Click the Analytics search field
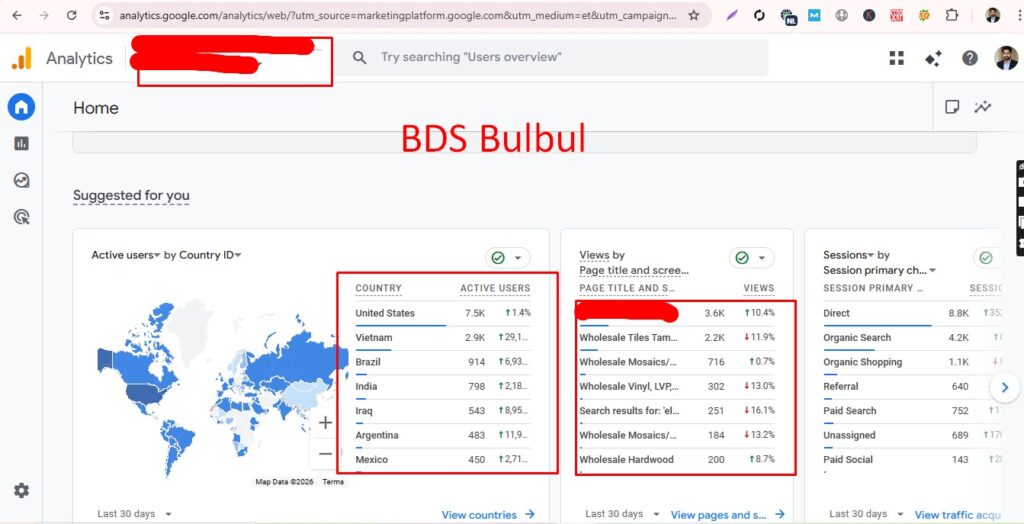The width and height of the screenshot is (1024, 524). (x=552, y=57)
